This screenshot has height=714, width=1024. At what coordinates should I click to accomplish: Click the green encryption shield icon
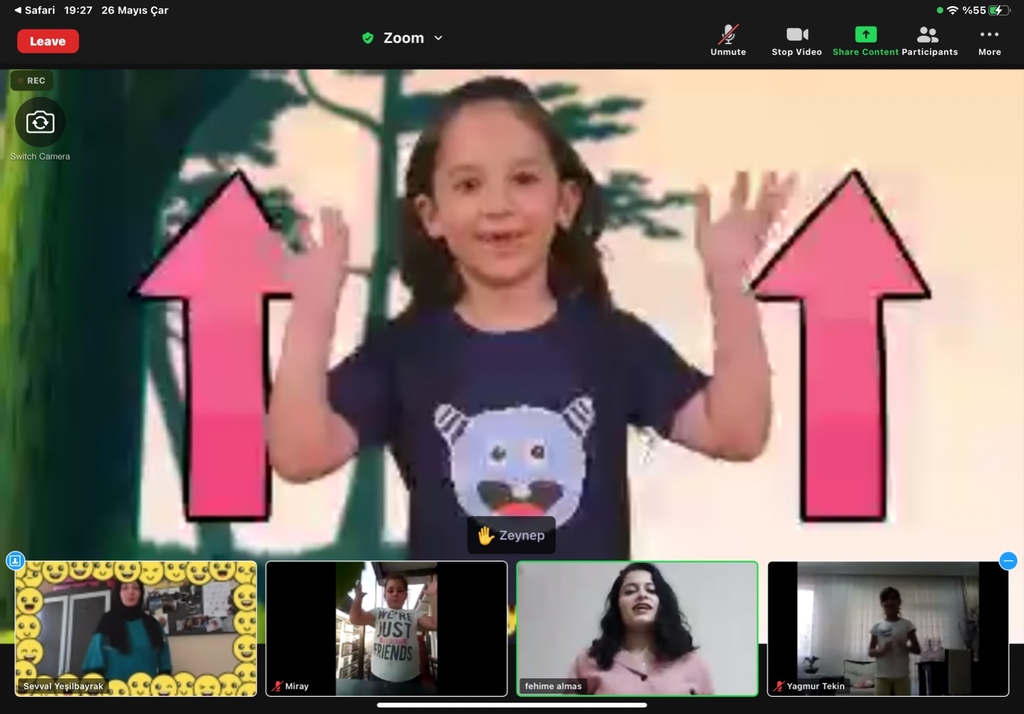368,38
